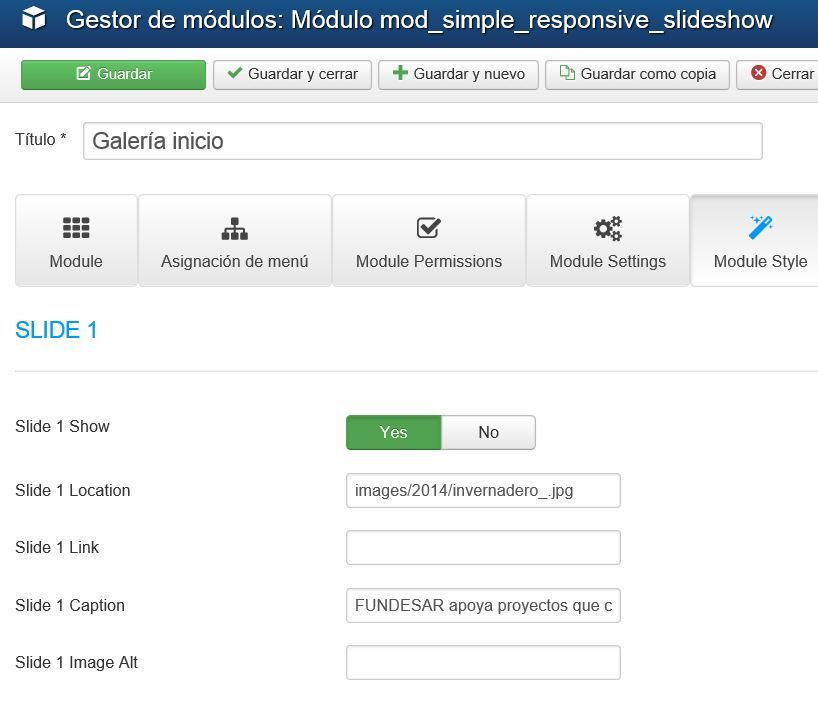Click into the Slide 1 Link field
818x706 pixels.
pyautogui.click(x=483, y=547)
